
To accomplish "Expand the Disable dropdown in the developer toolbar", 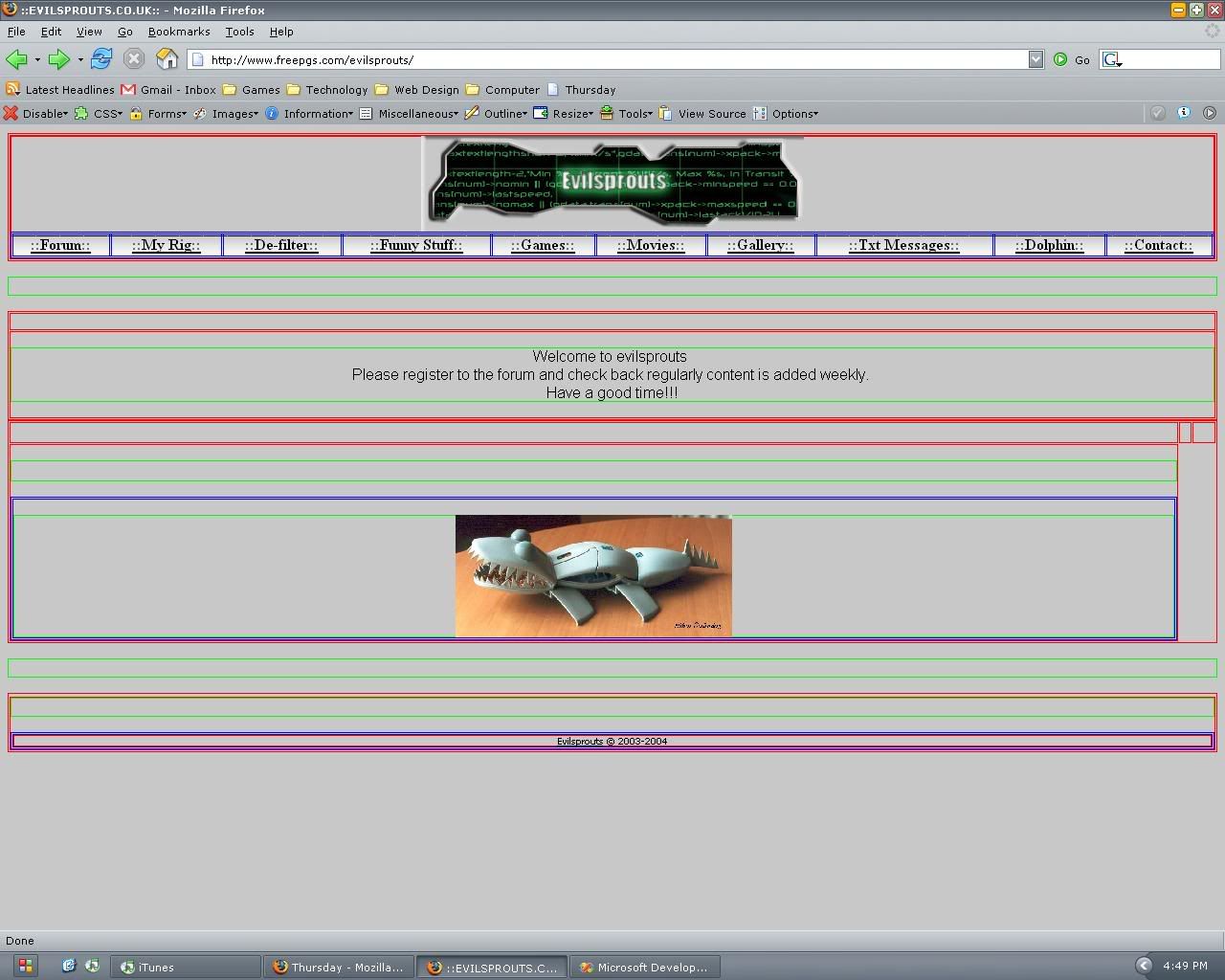I will point(44,114).
